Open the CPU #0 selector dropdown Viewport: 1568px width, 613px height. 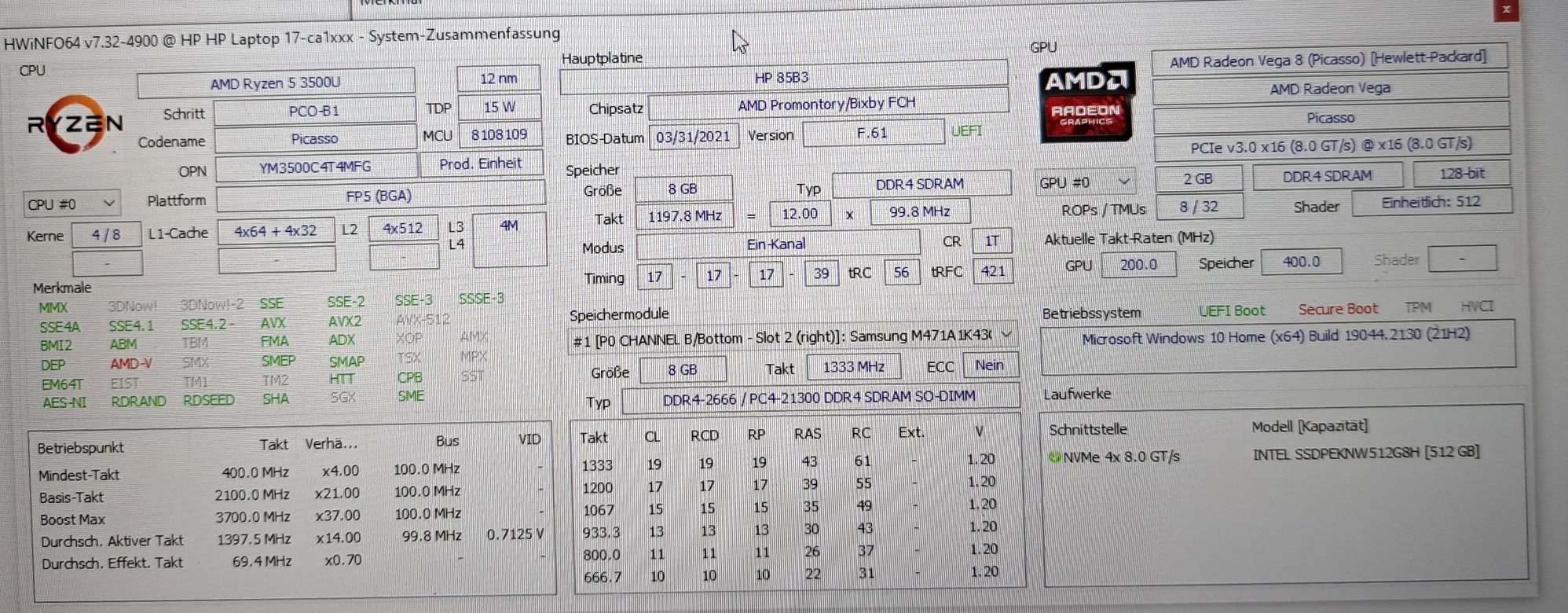click(x=71, y=204)
